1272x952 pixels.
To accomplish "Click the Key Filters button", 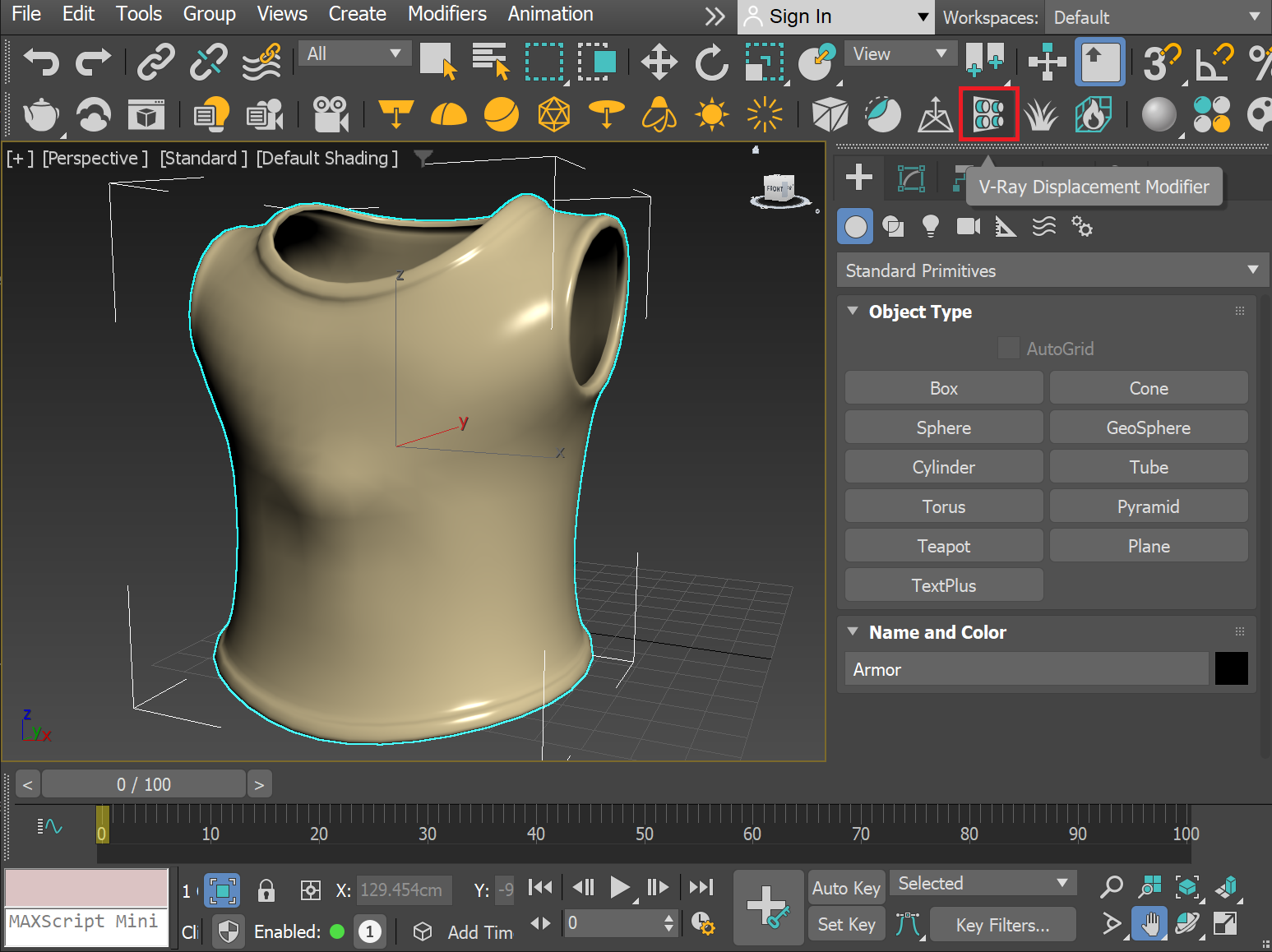I will (x=1002, y=924).
